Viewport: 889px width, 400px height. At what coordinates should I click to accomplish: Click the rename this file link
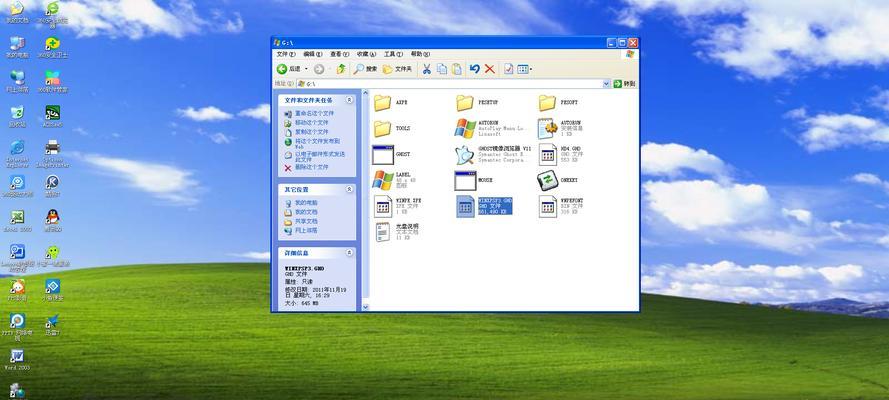[x=314, y=113]
